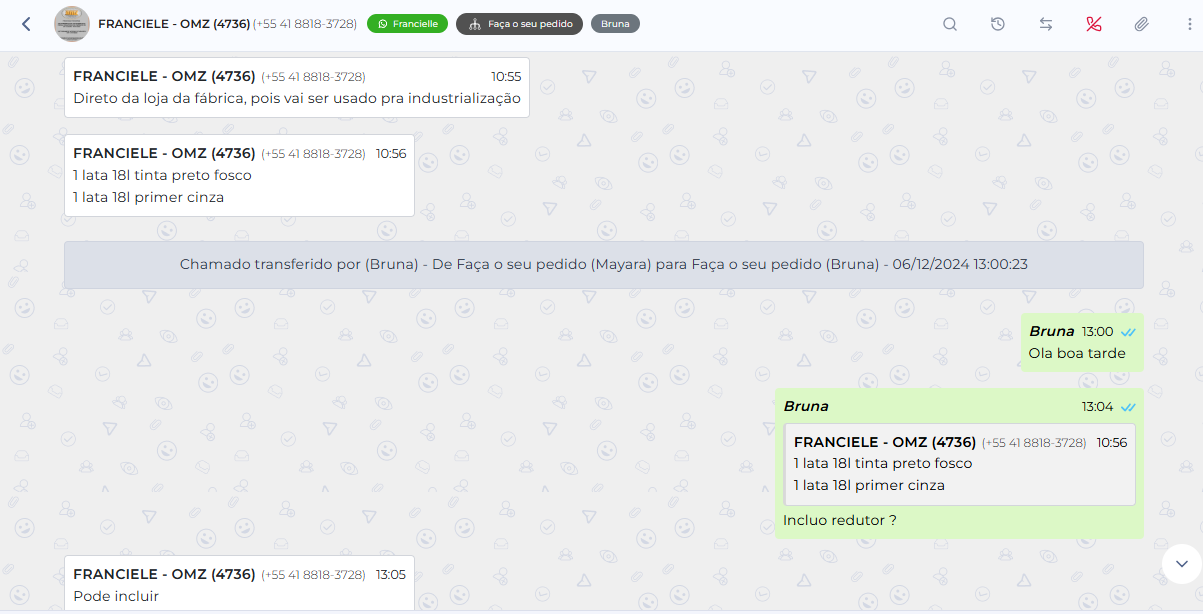Screen dimensions: 1203x614
Task: Open quoted message inside Bruna's reply
Action: (x=960, y=464)
